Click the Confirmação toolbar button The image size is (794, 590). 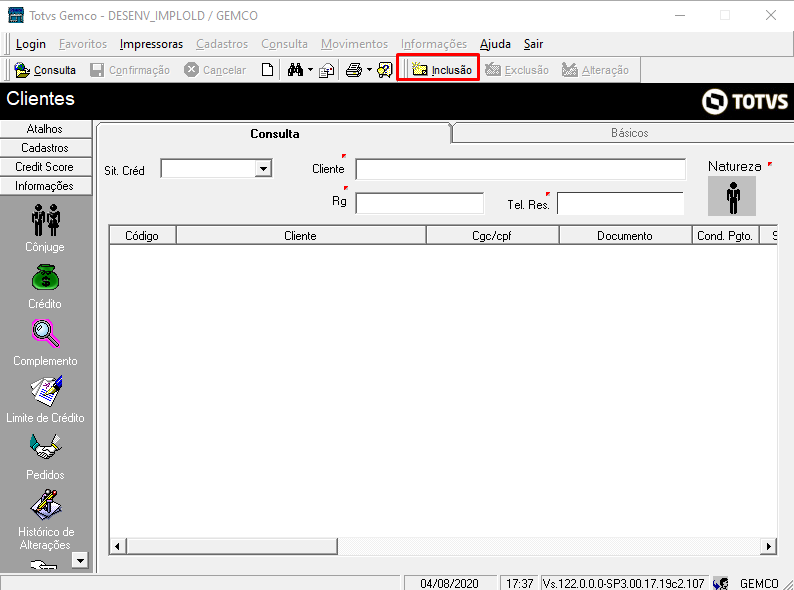[130, 70]
